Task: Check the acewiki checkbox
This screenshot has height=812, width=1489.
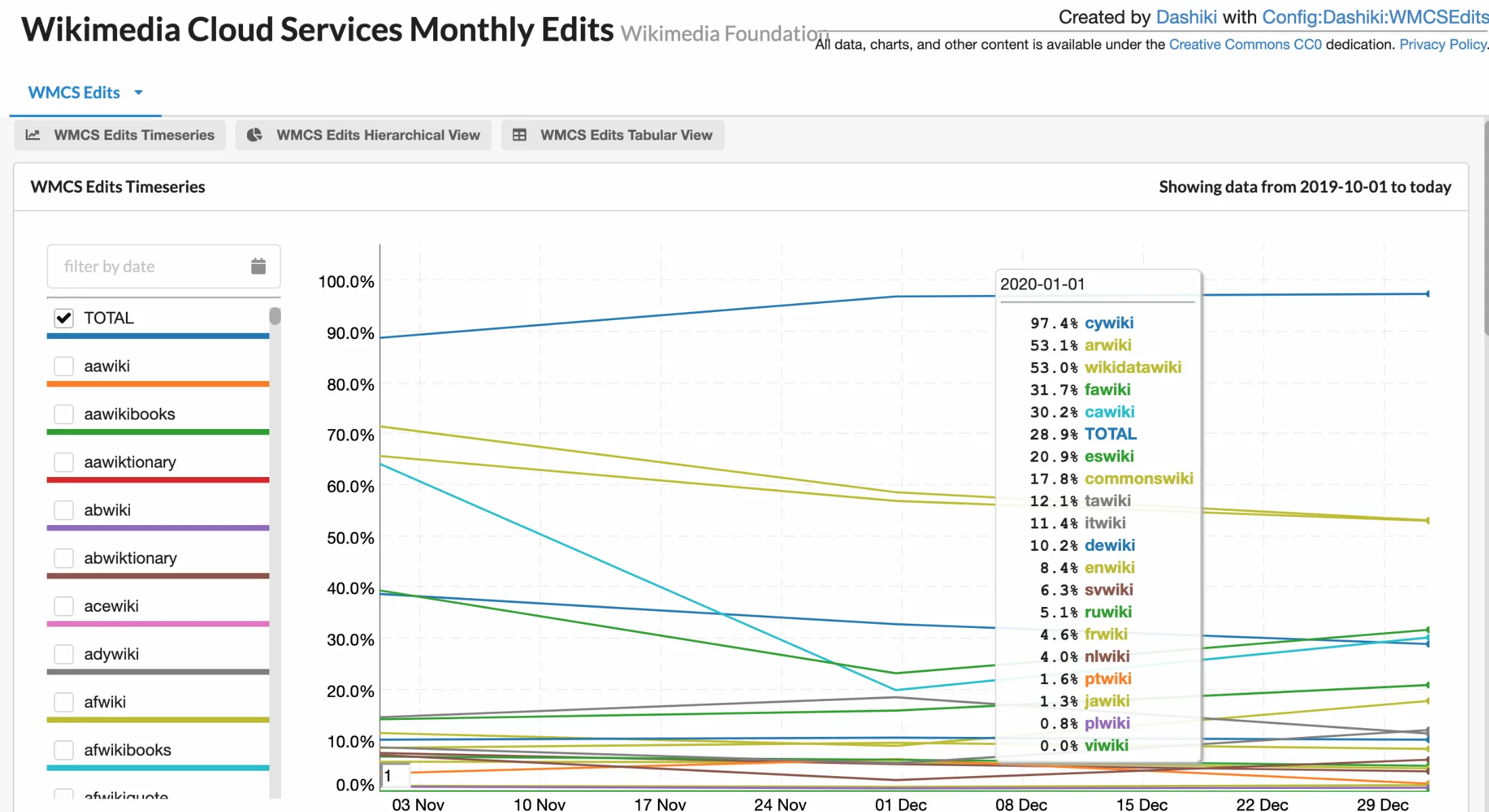Action: [x=64, y=606]
